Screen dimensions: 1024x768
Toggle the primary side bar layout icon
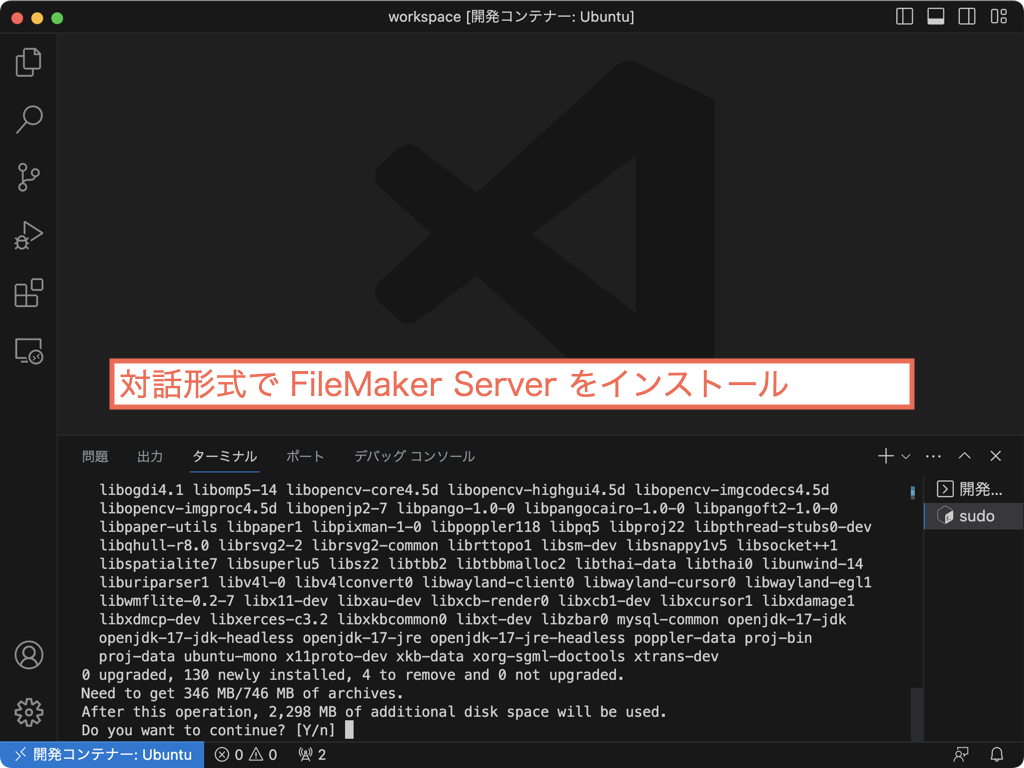pyautogui.click(x=904, y=16)
